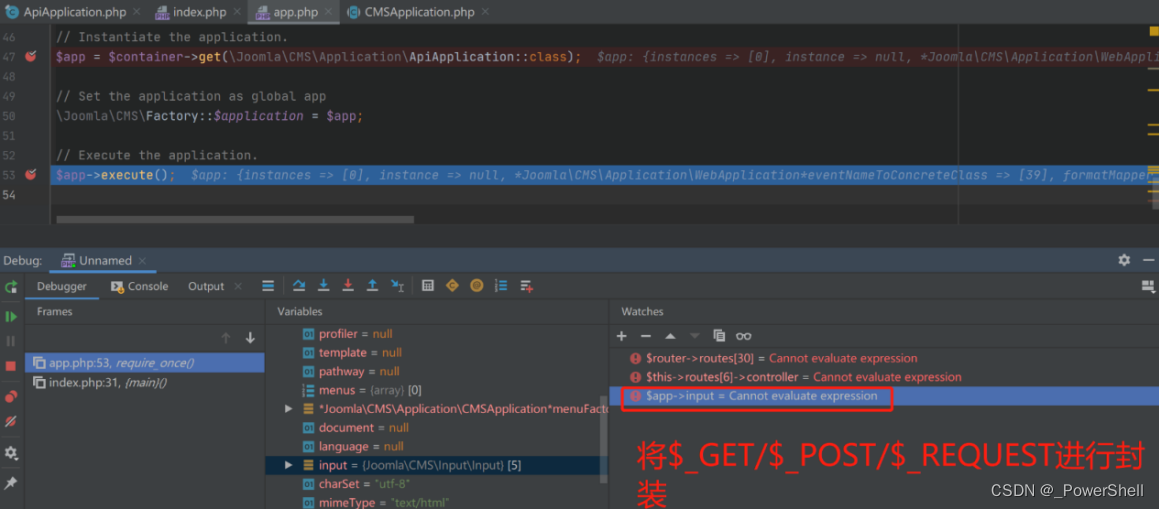Stop the debug session

point(11,366)
